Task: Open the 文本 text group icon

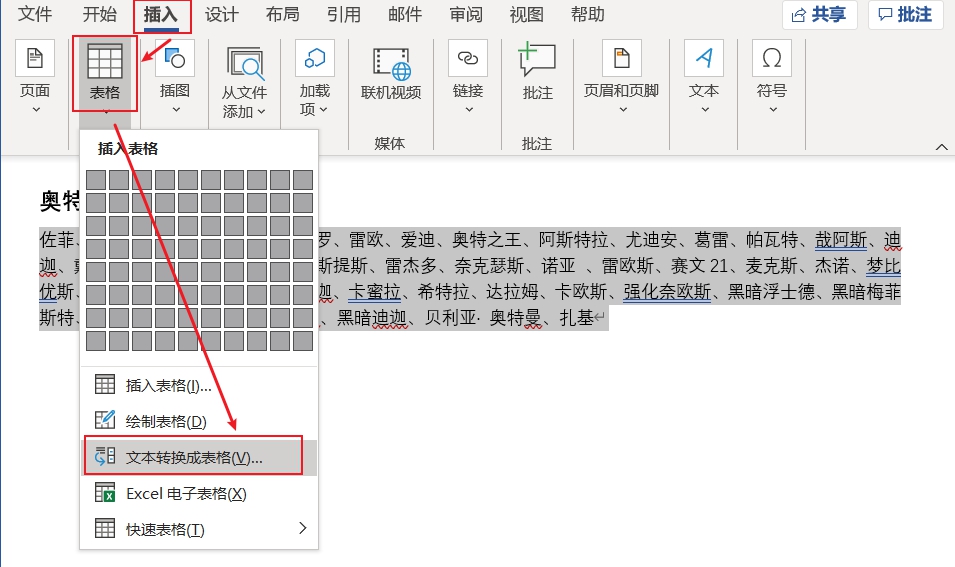Action: pyautogui.click(x=704, y=58)
